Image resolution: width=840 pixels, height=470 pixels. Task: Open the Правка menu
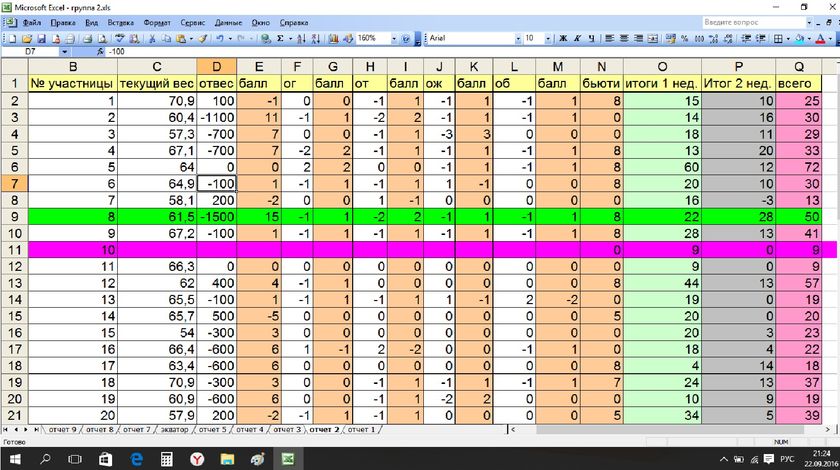(63, 23)
